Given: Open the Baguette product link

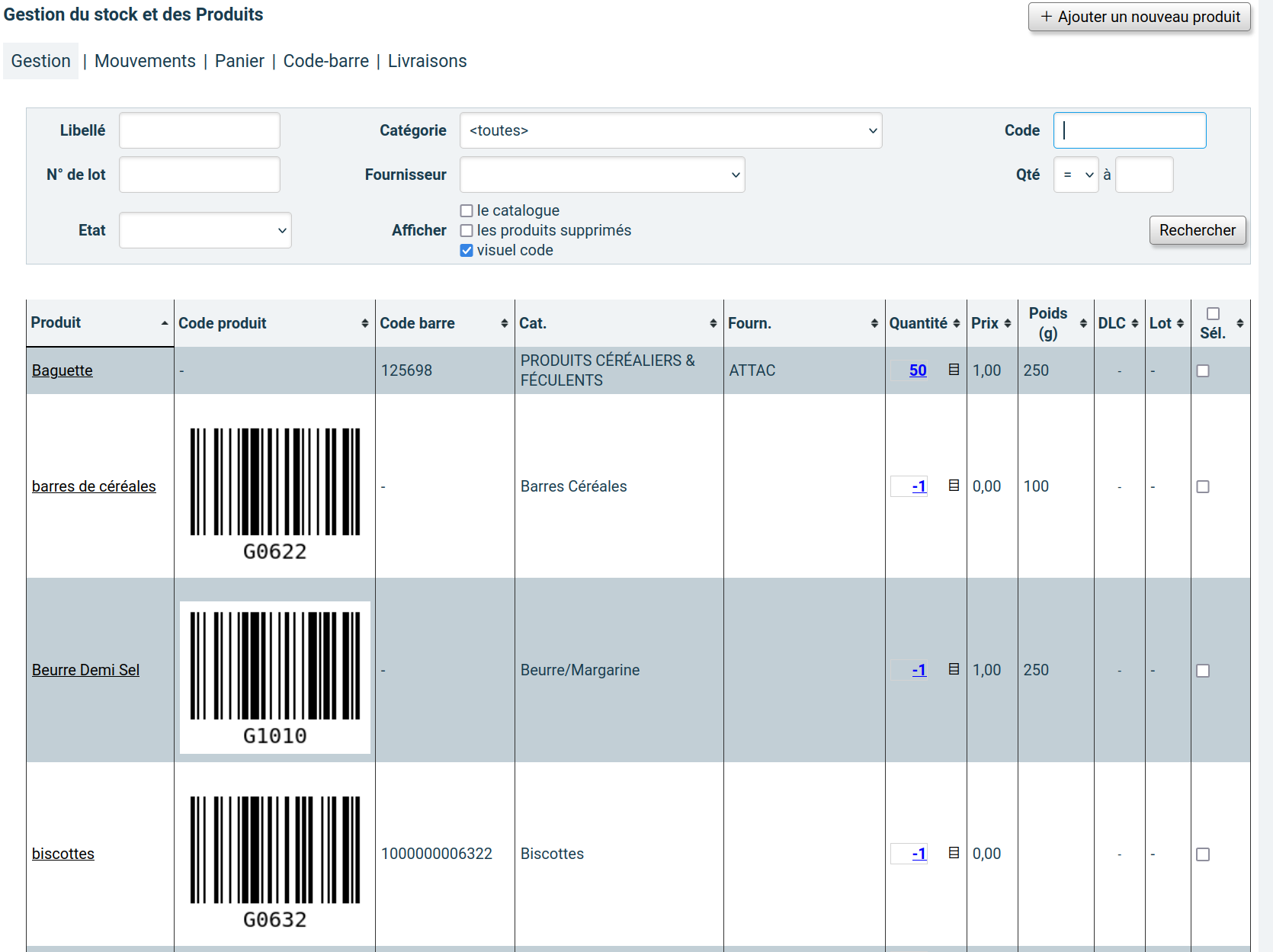Looking at the screenshot, I should pos(63,370).
